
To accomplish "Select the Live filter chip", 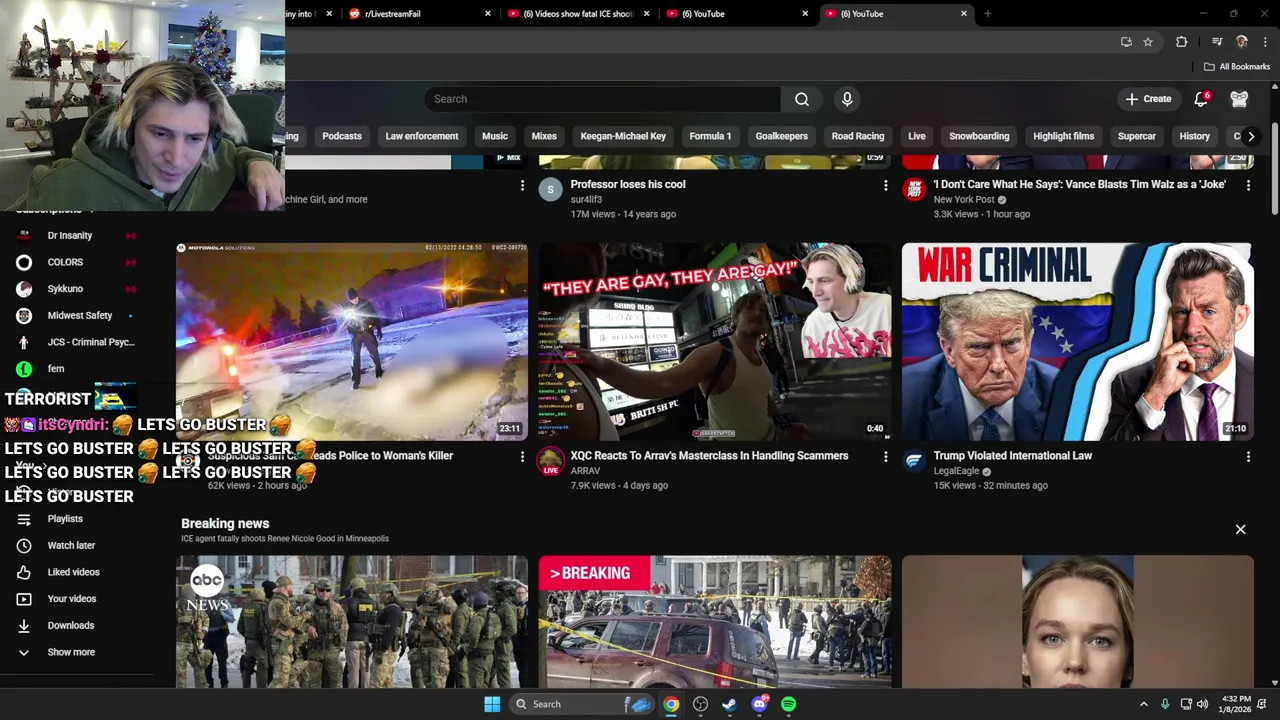I will click(x=917, y=136).
